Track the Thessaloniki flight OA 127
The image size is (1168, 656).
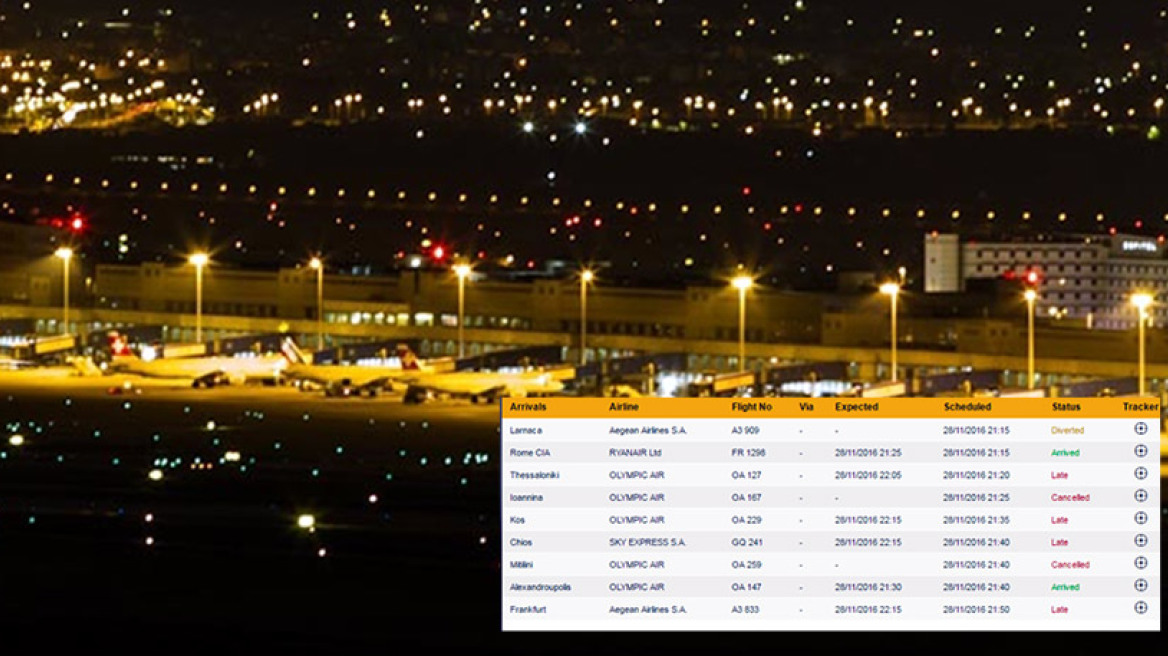[1140, 474]
